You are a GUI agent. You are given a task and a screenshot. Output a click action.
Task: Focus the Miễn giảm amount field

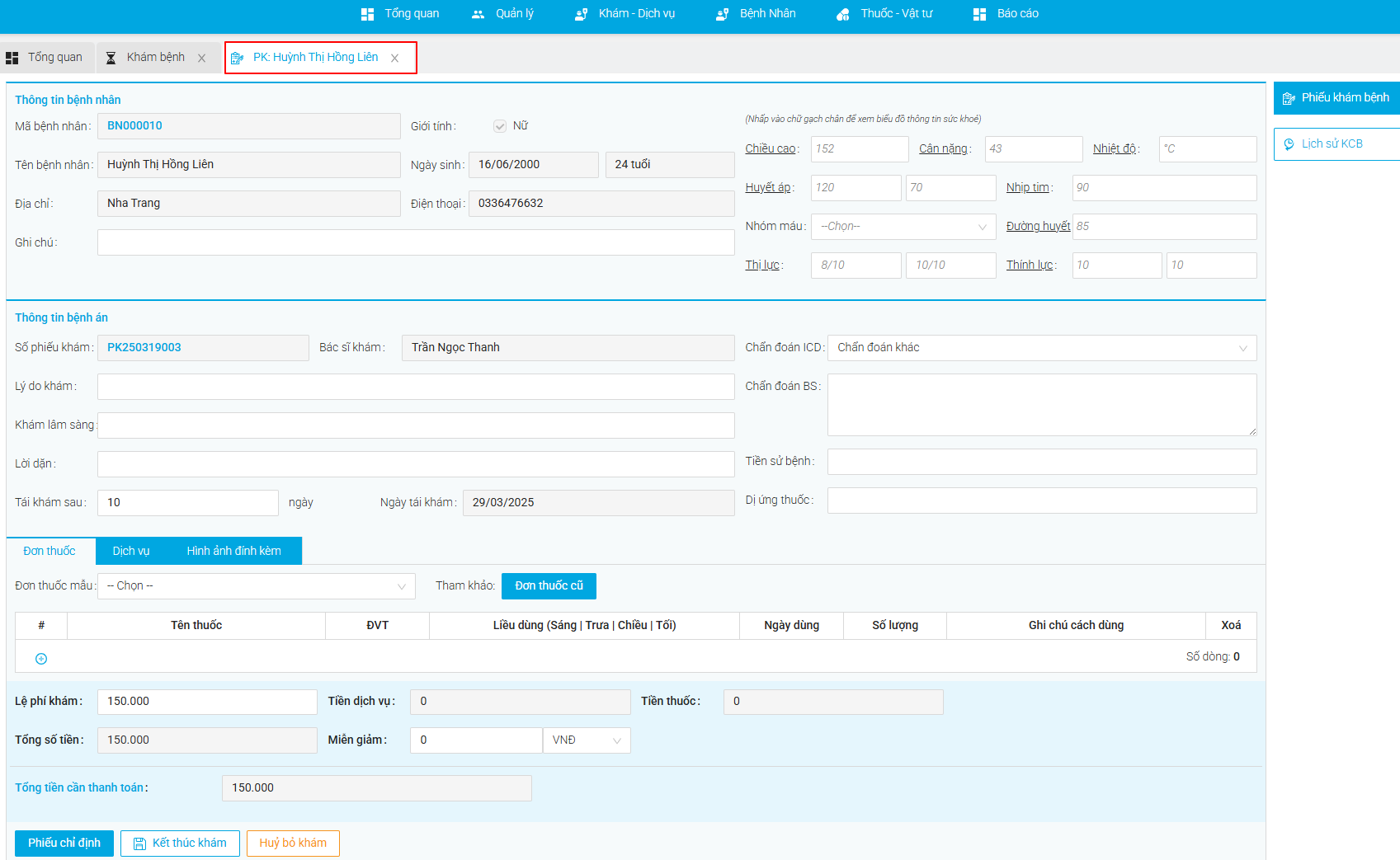tap(476, 740)
